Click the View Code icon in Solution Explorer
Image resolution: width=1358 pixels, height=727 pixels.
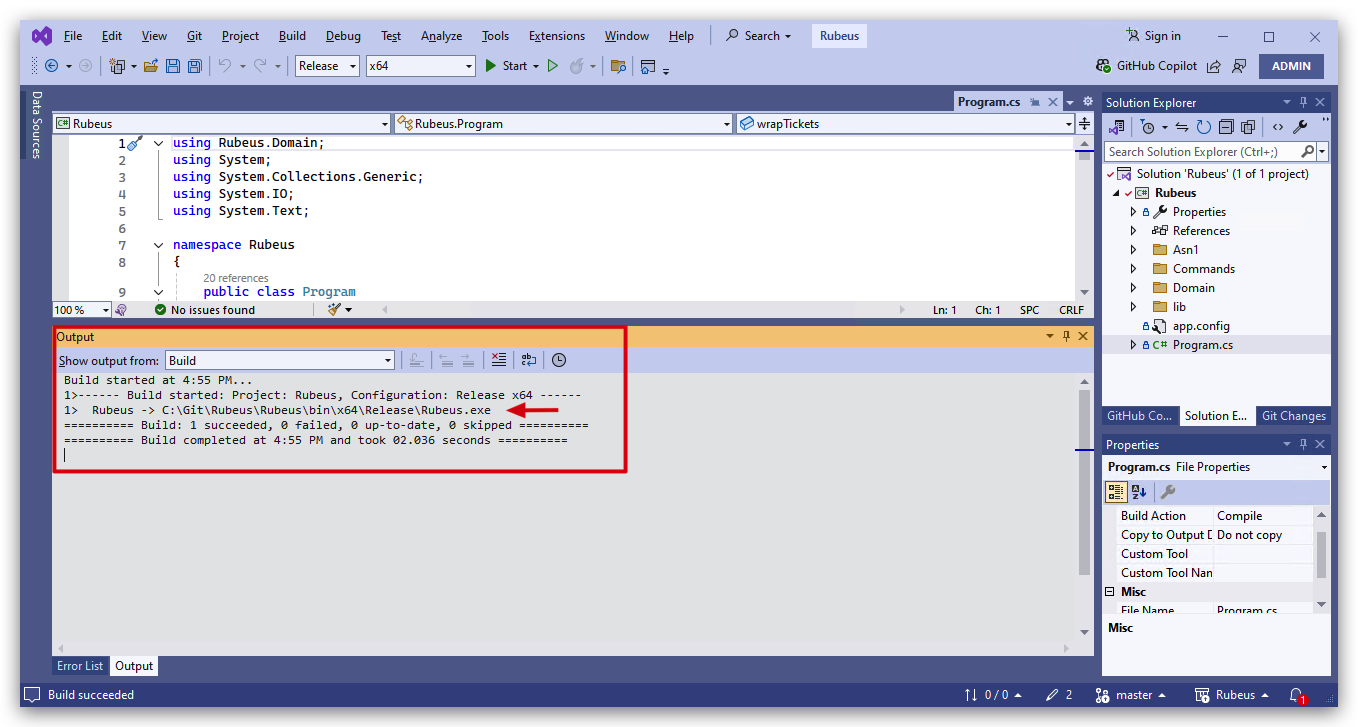(1277, 127)
